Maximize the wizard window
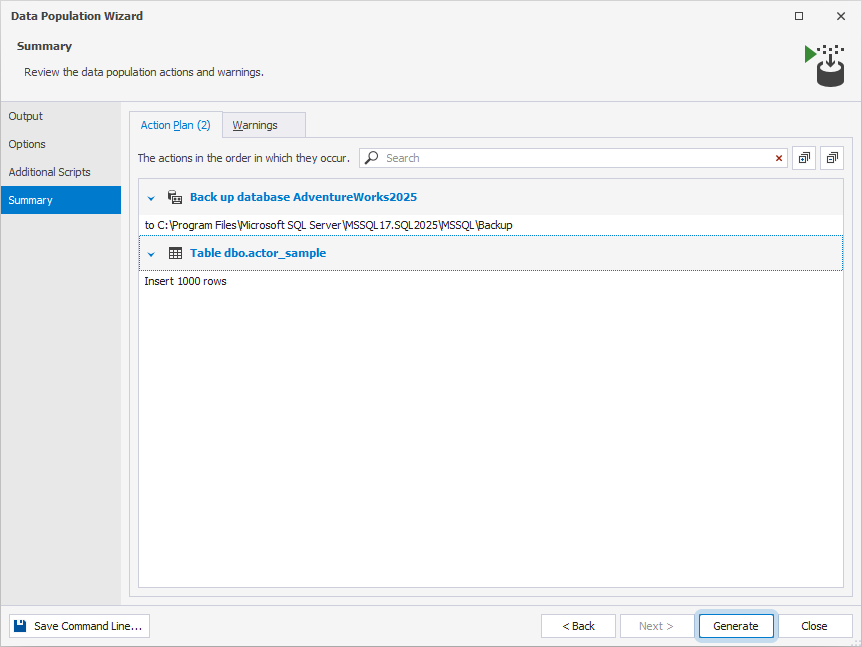Screen dimensions: 862x647 (x=799, y=16)
